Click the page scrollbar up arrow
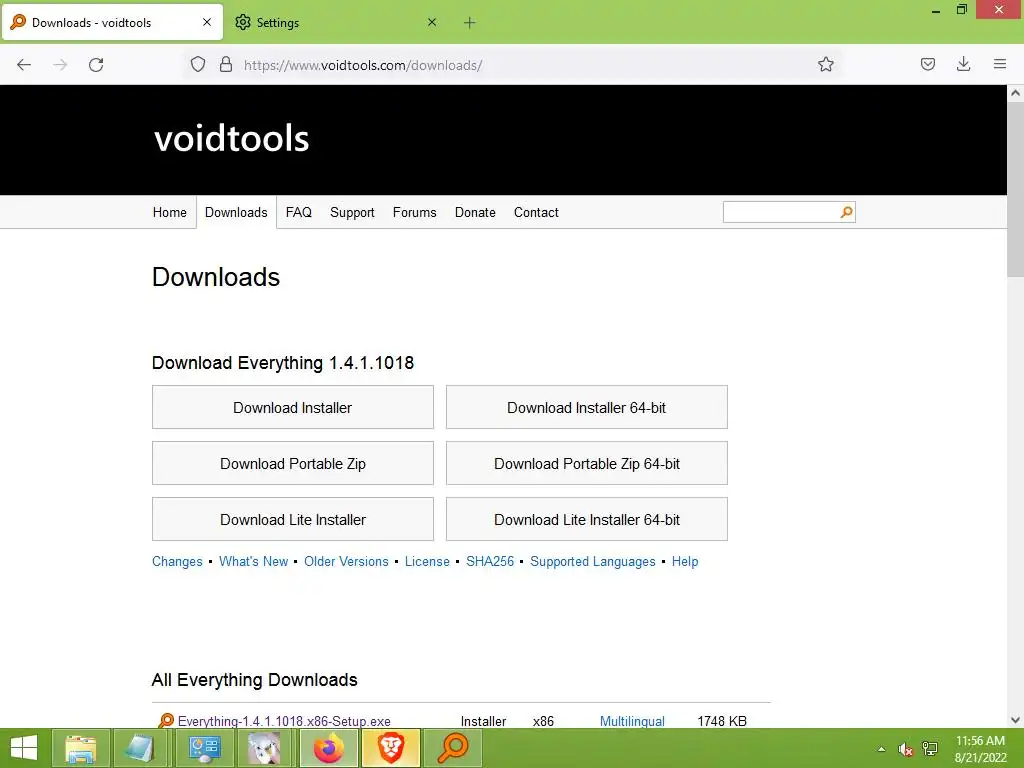 [x=1015, y=93]
